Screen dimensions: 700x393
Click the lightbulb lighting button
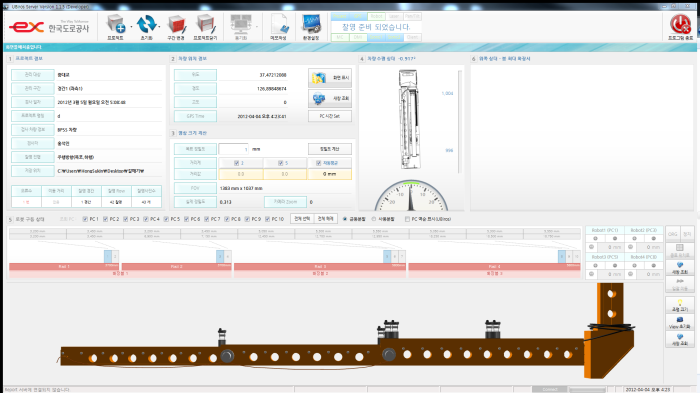[x=679, y=305]
